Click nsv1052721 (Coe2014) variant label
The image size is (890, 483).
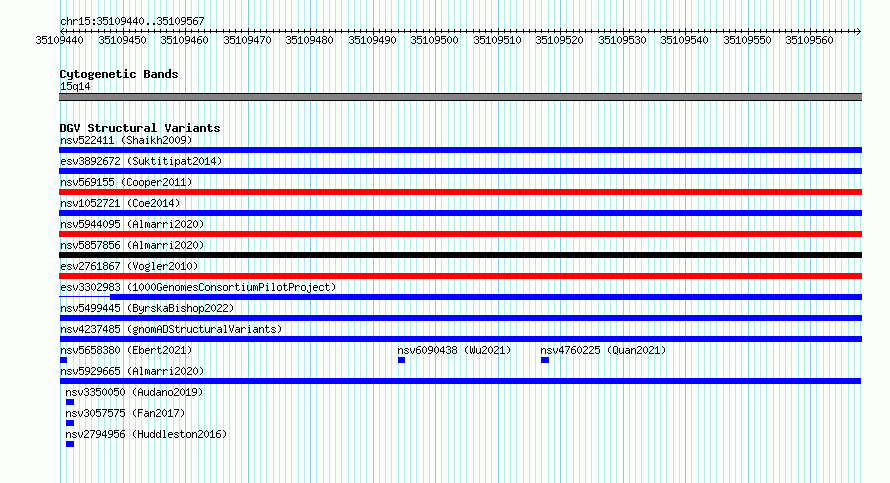click(120, 203)
